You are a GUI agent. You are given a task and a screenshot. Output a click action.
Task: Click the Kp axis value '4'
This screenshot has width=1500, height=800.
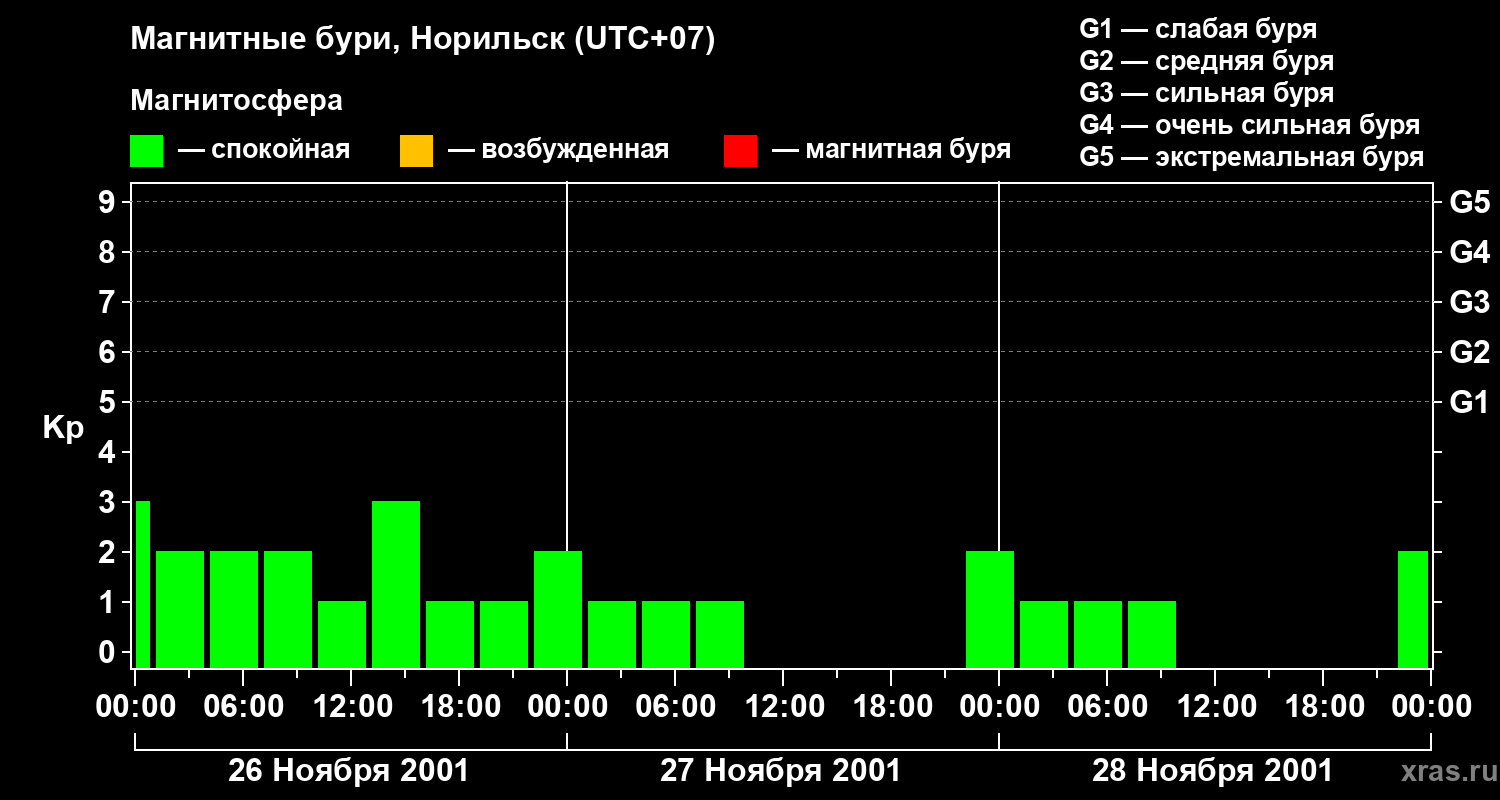click(109, 452)
